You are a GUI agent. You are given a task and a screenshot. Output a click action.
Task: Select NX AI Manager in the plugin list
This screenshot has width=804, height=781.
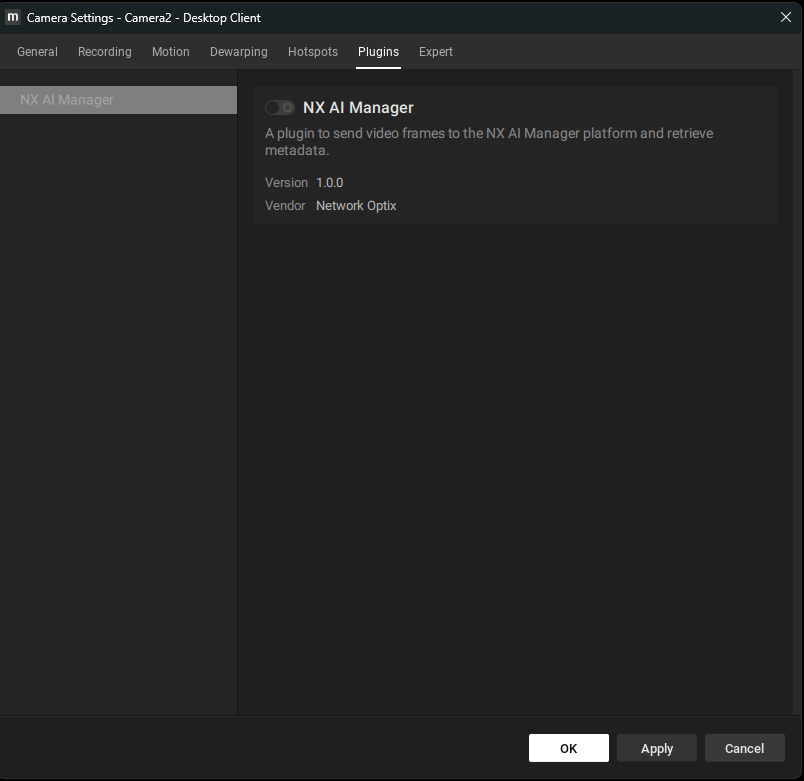click(118, 100)
